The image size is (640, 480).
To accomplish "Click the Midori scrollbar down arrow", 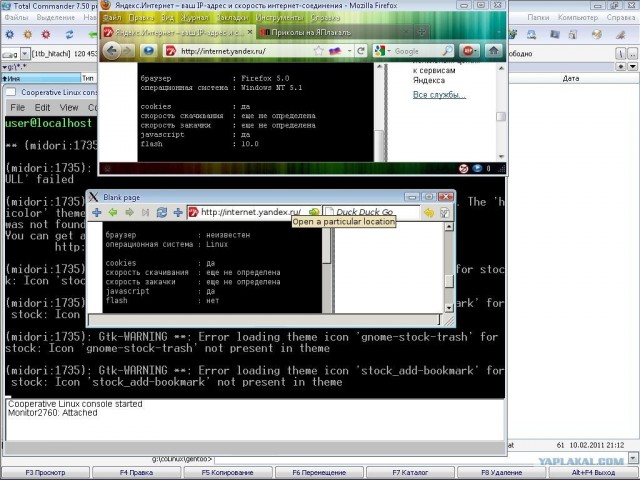I will [449, 308].
